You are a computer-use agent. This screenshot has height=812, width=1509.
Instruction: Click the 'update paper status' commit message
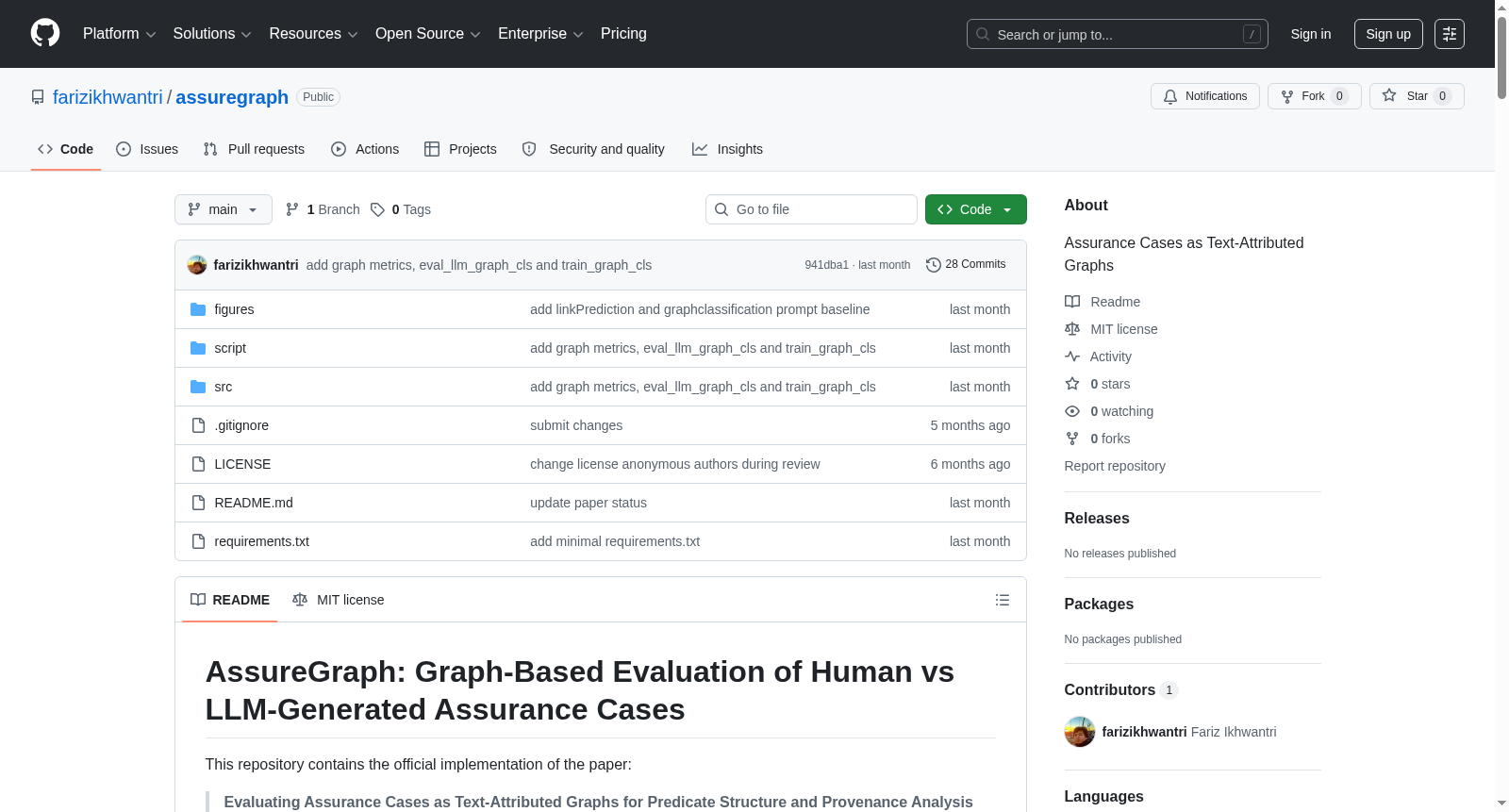point(589,503)
